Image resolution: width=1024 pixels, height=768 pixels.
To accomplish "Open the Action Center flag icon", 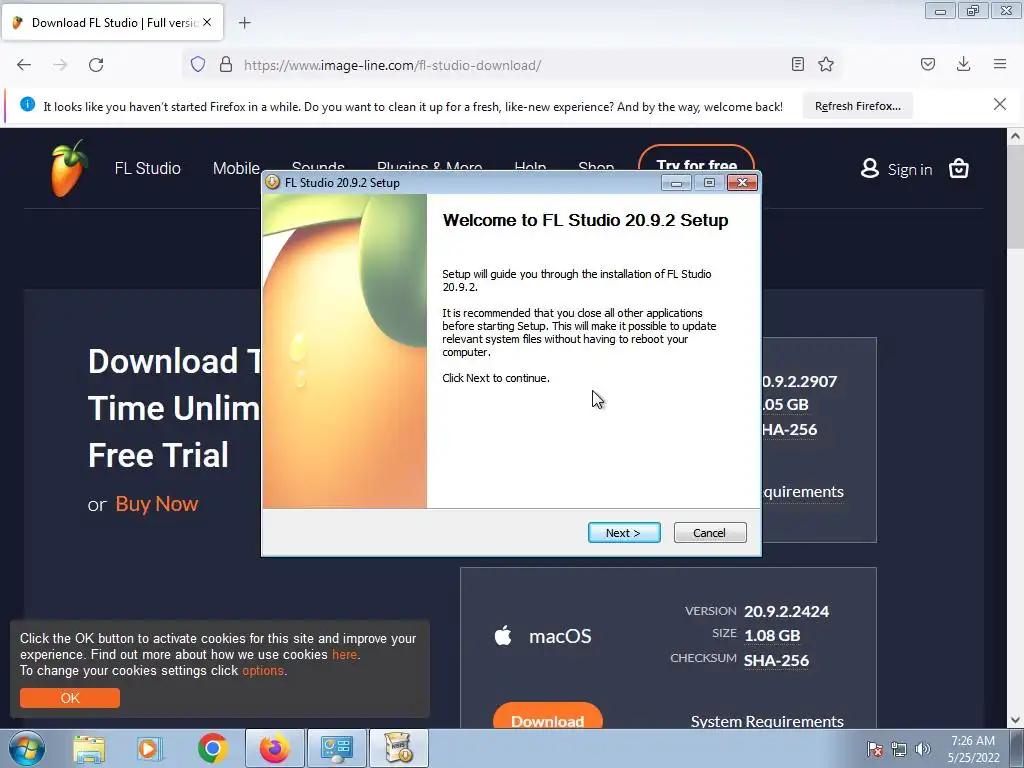I will tap(875, 749).
